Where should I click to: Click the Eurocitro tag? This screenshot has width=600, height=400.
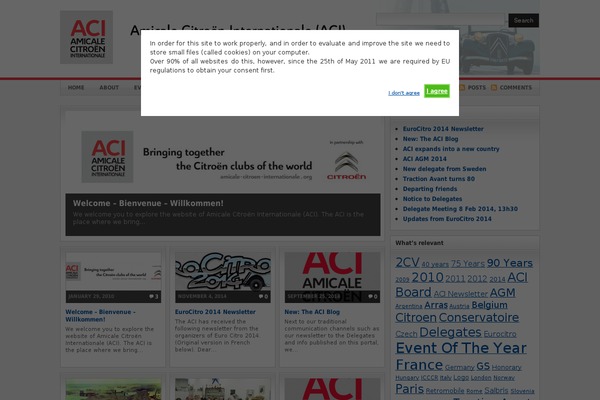click(500, 334)
